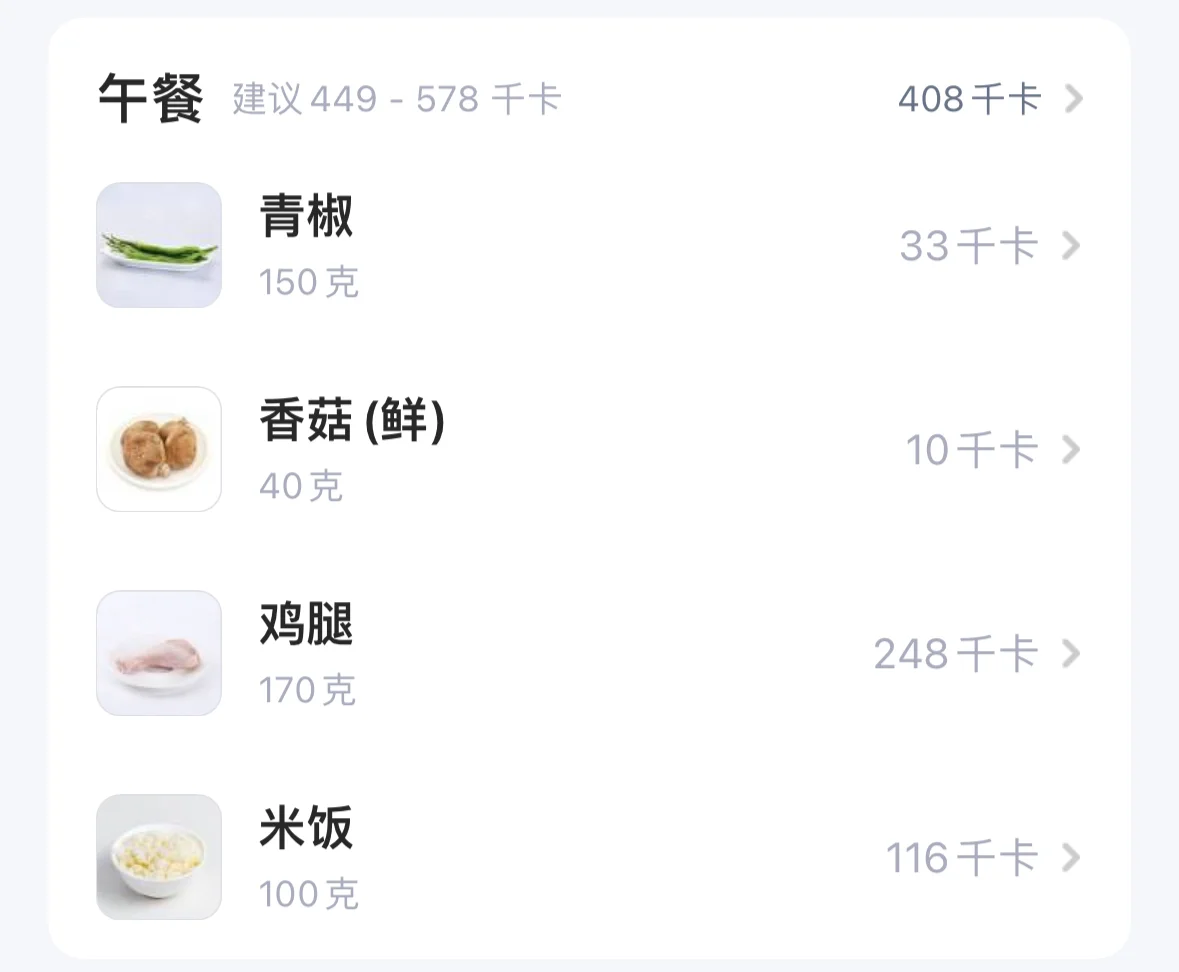Open the 鸡腿 entry title
This screenshot has height=972, width=1179.
pyautogui.click(x=306, y=624)
